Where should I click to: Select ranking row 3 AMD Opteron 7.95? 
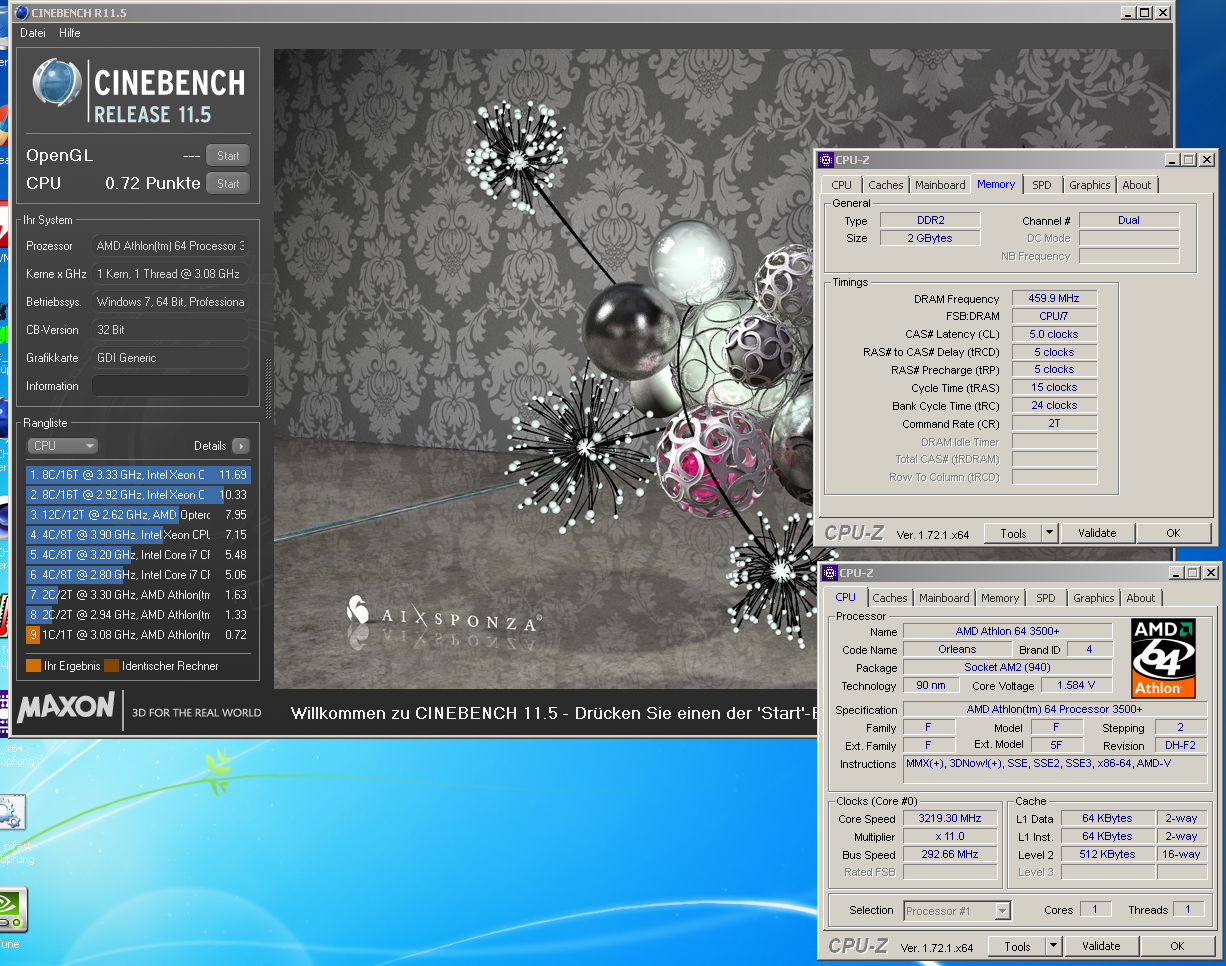click(138, 515)
